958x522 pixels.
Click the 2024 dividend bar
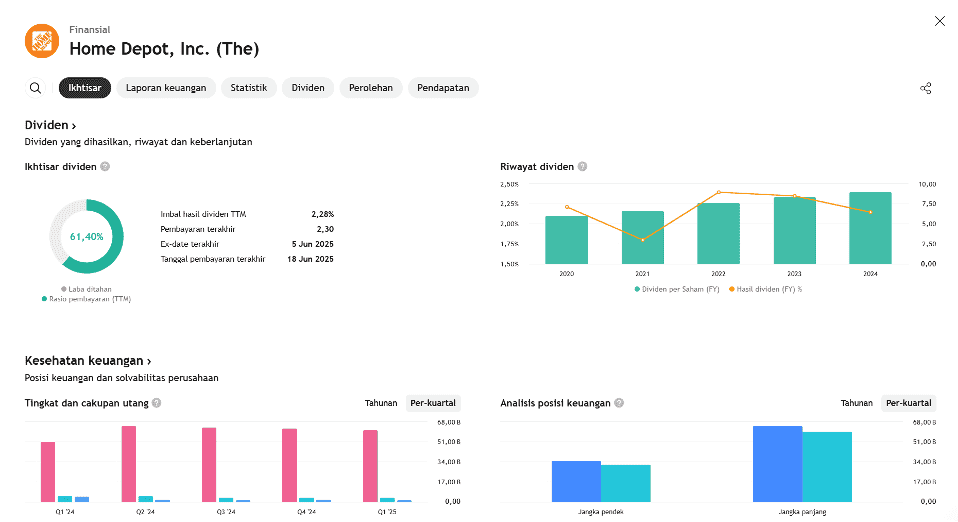tap(870, 228)
